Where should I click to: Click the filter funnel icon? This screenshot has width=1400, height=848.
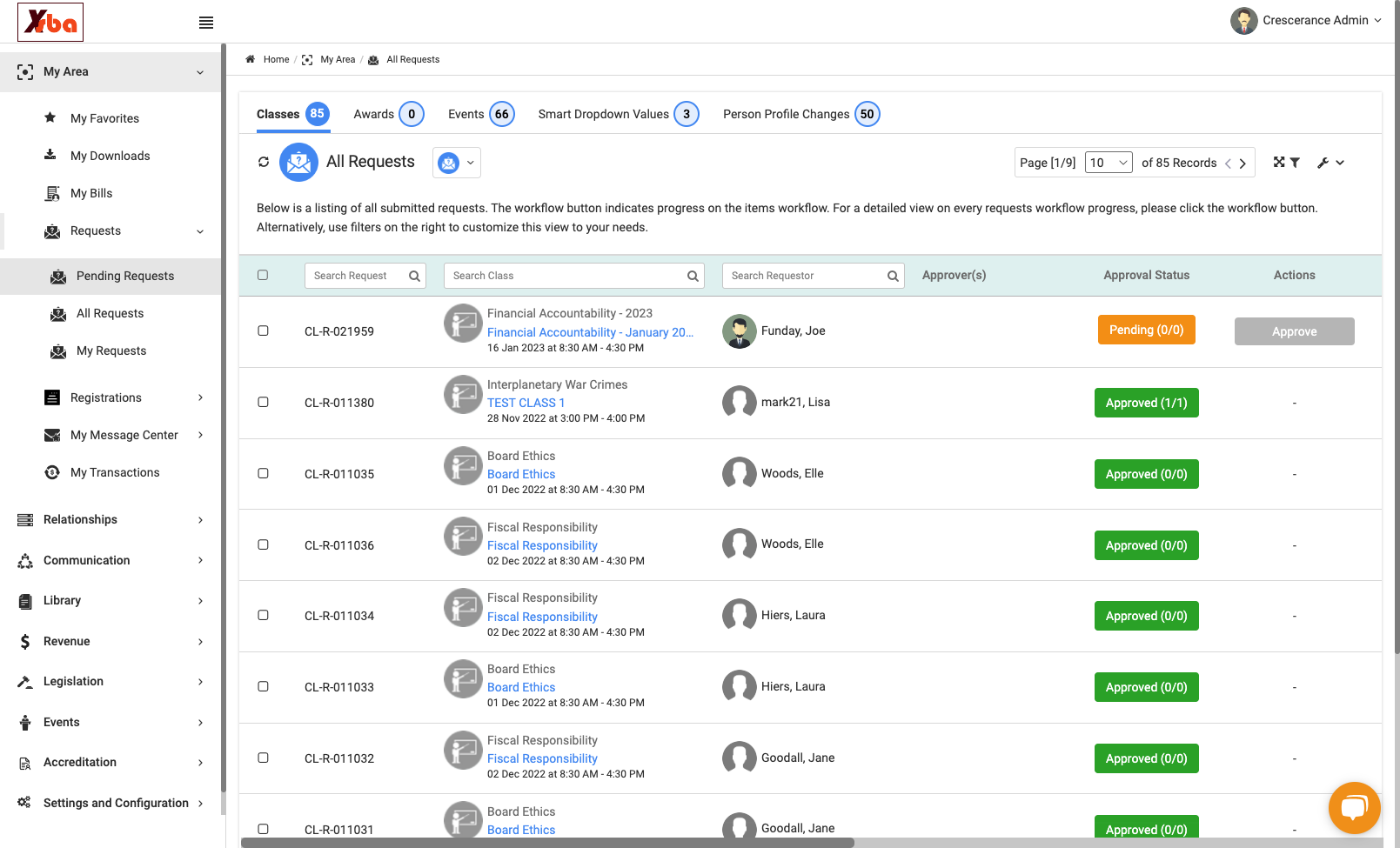pyautogui.click(x=1295, y=162)
